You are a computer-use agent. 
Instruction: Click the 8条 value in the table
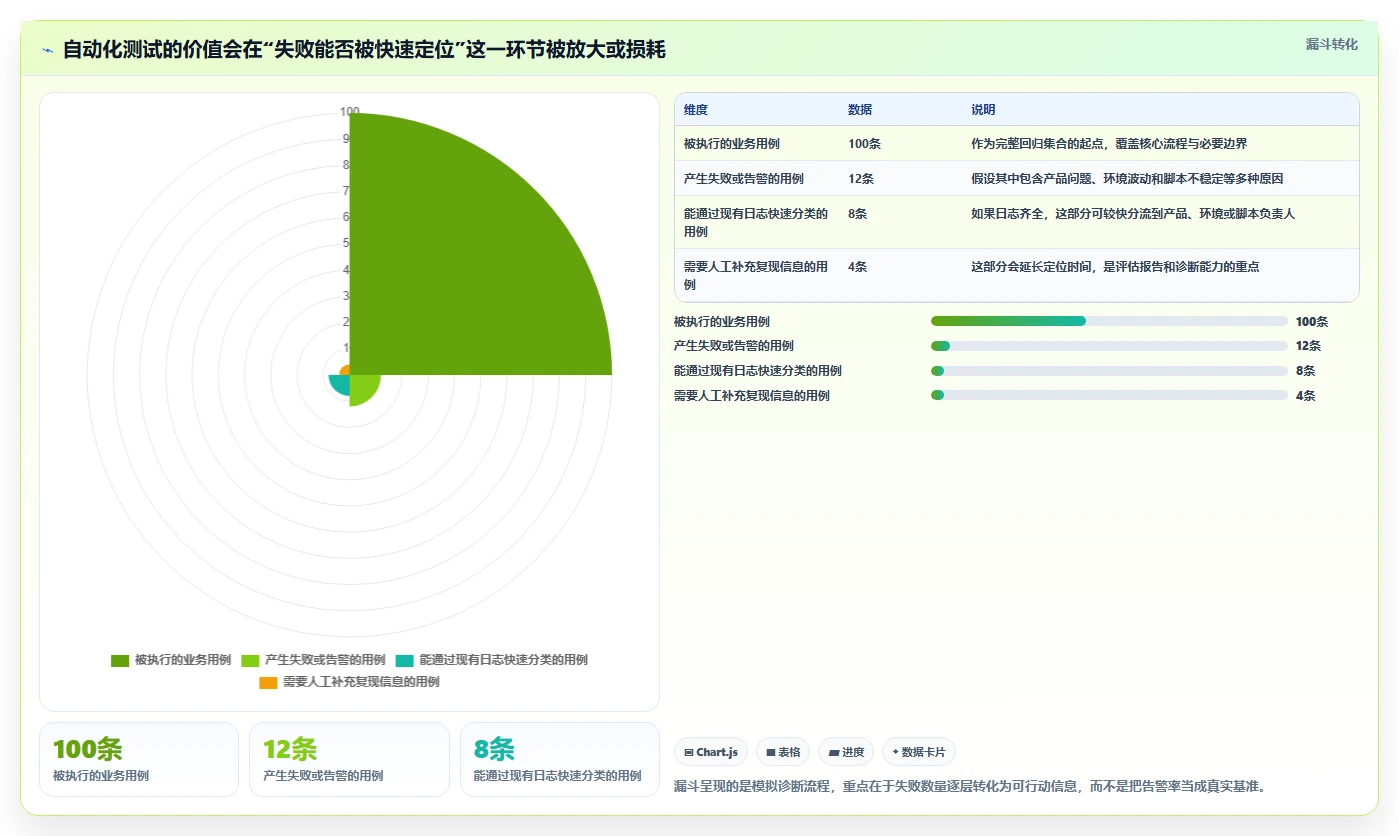coord(858,214)
